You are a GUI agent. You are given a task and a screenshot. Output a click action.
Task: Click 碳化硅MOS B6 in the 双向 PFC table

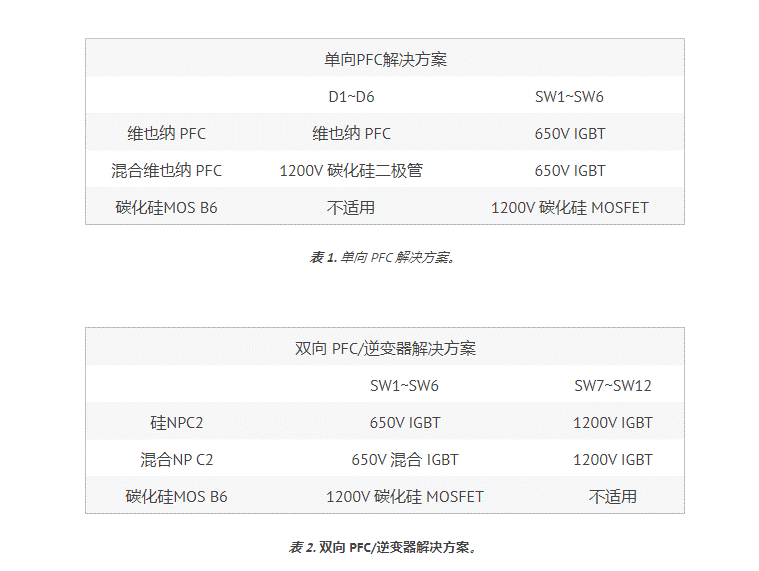coord(177,497)
